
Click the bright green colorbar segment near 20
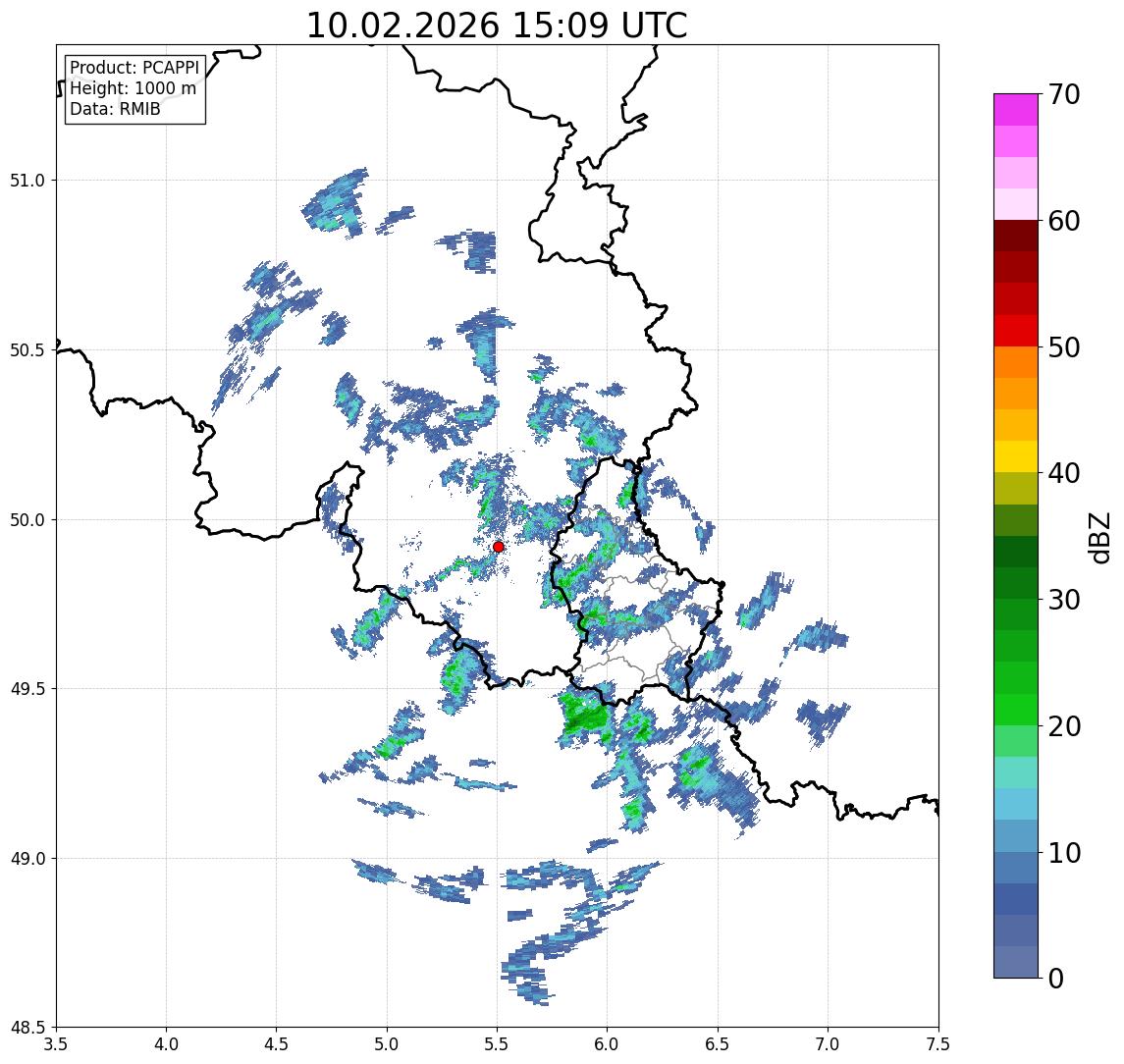tap(1016, 710)
